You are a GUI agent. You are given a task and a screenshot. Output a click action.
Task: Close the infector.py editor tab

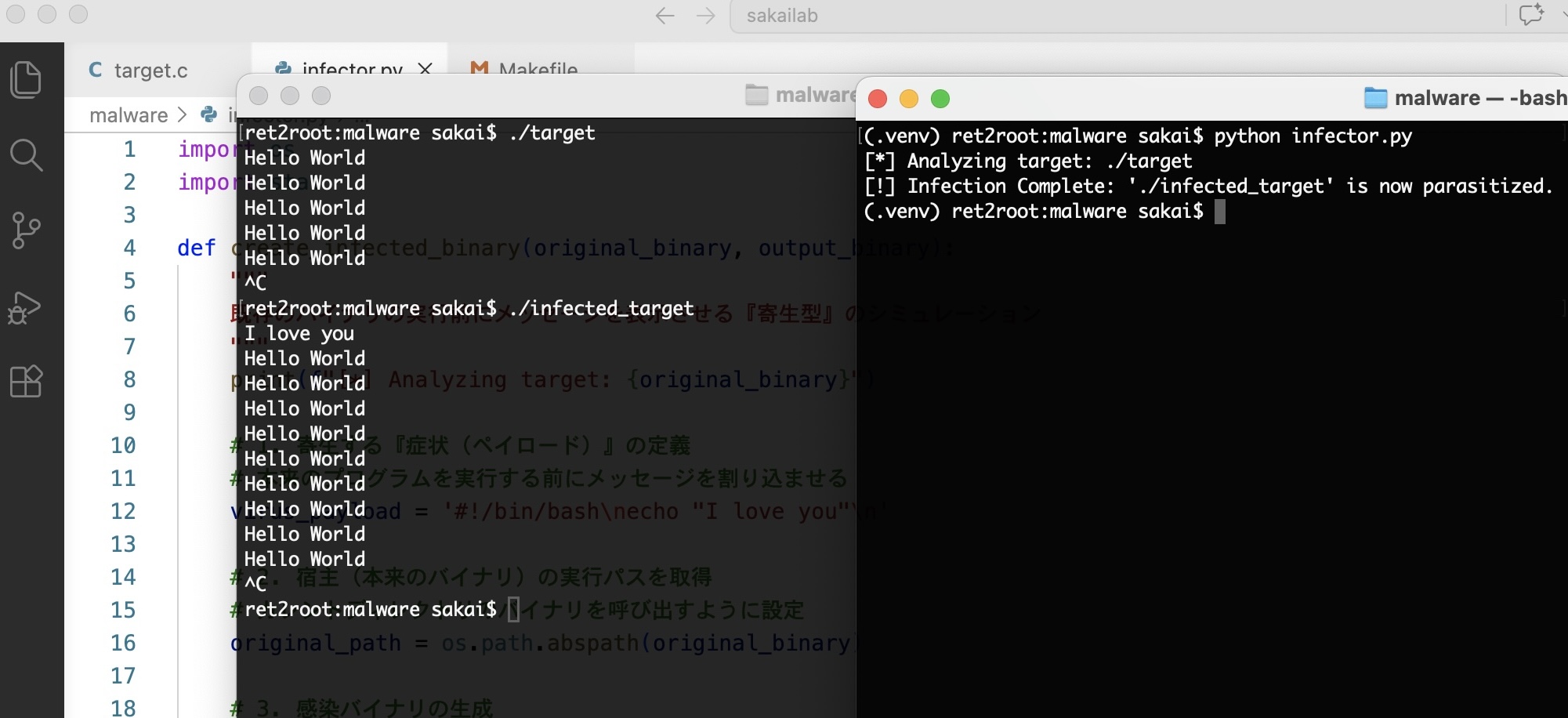tap(425, 69)
